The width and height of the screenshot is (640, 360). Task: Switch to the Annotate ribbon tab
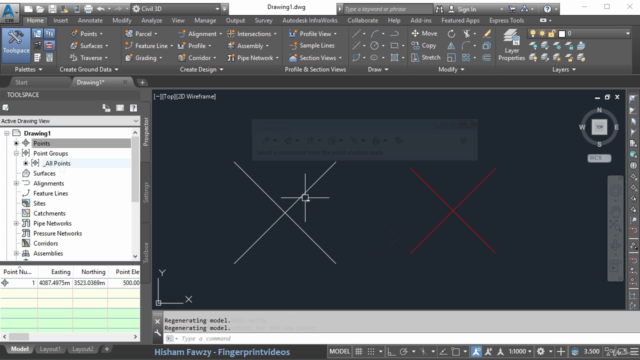[90, 20]
